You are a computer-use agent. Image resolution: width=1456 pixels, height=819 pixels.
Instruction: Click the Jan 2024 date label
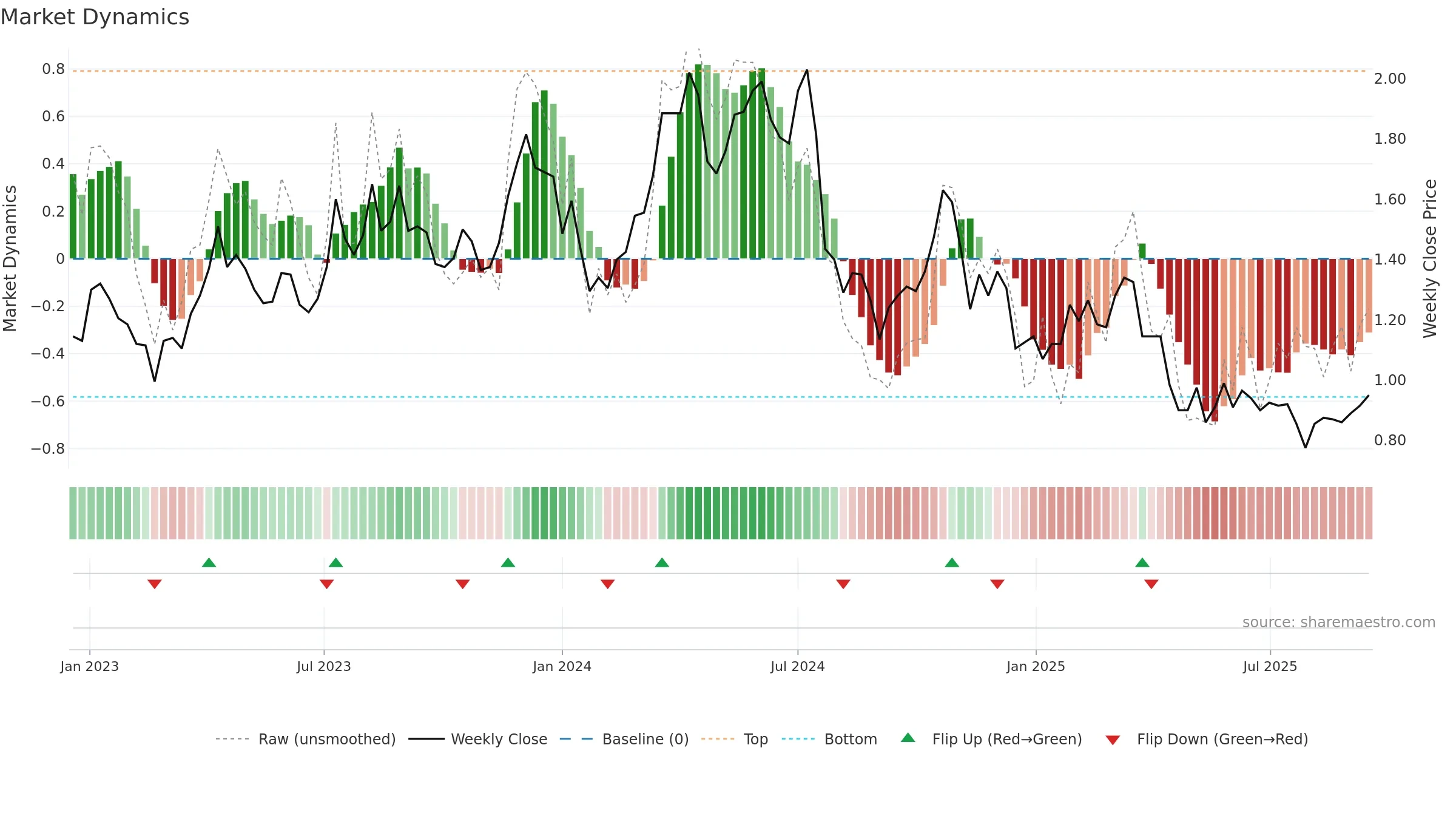click(x=562, y=666)
